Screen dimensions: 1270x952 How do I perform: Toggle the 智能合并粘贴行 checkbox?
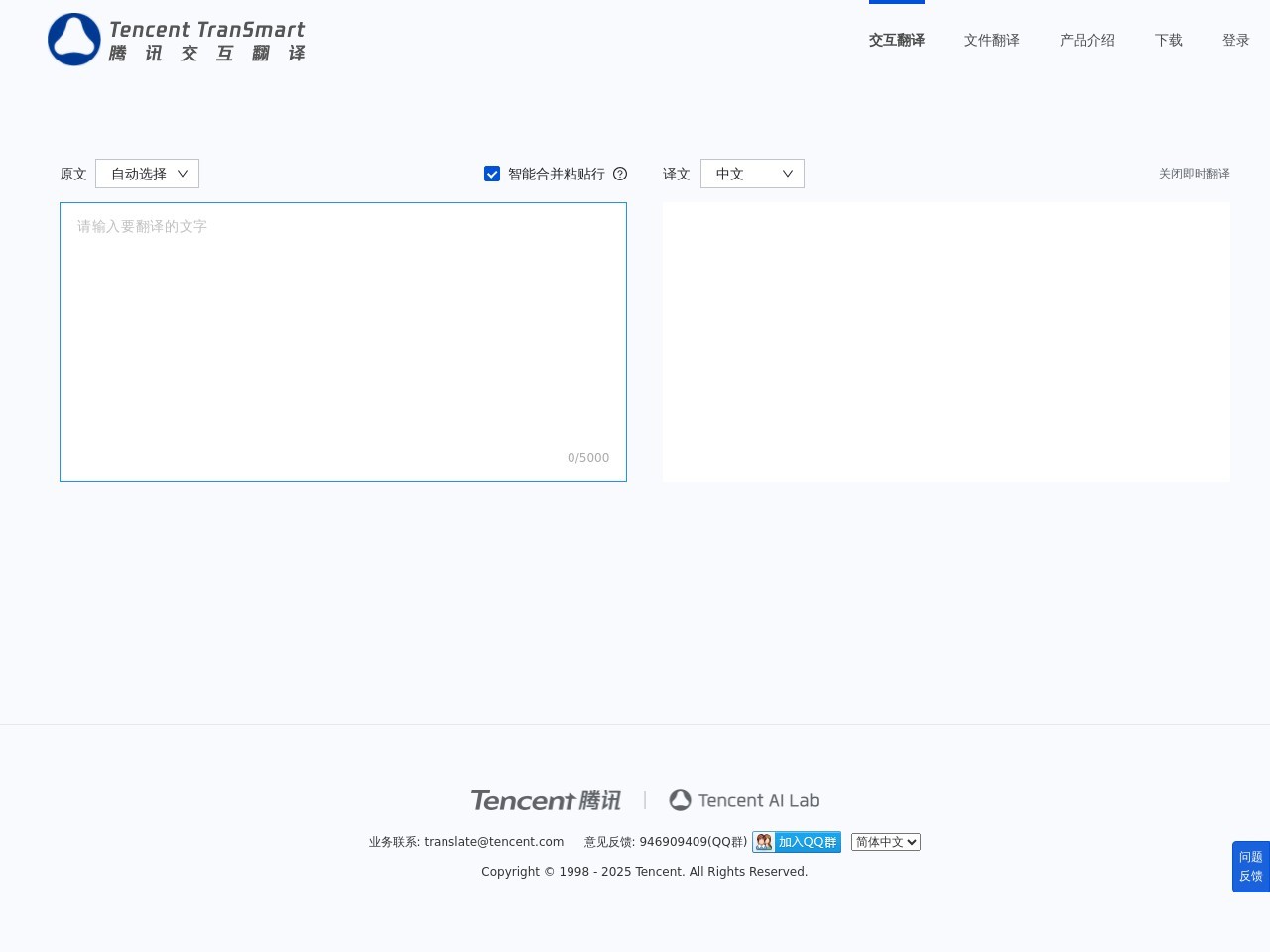pos(492,174)
